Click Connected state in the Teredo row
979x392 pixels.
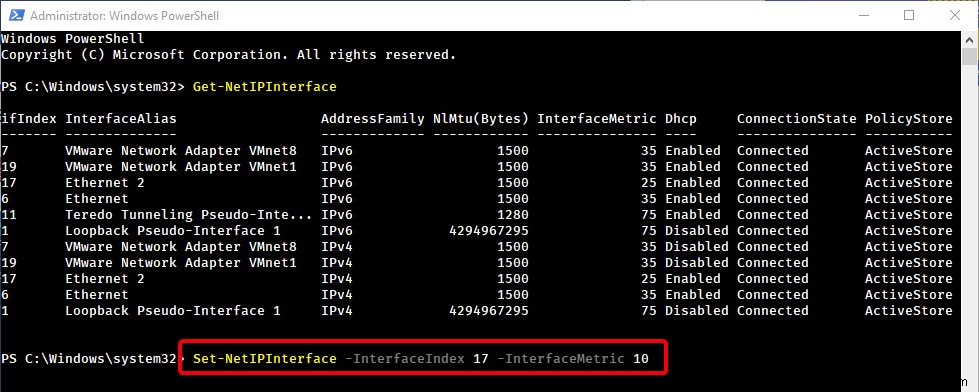[773, 215]
